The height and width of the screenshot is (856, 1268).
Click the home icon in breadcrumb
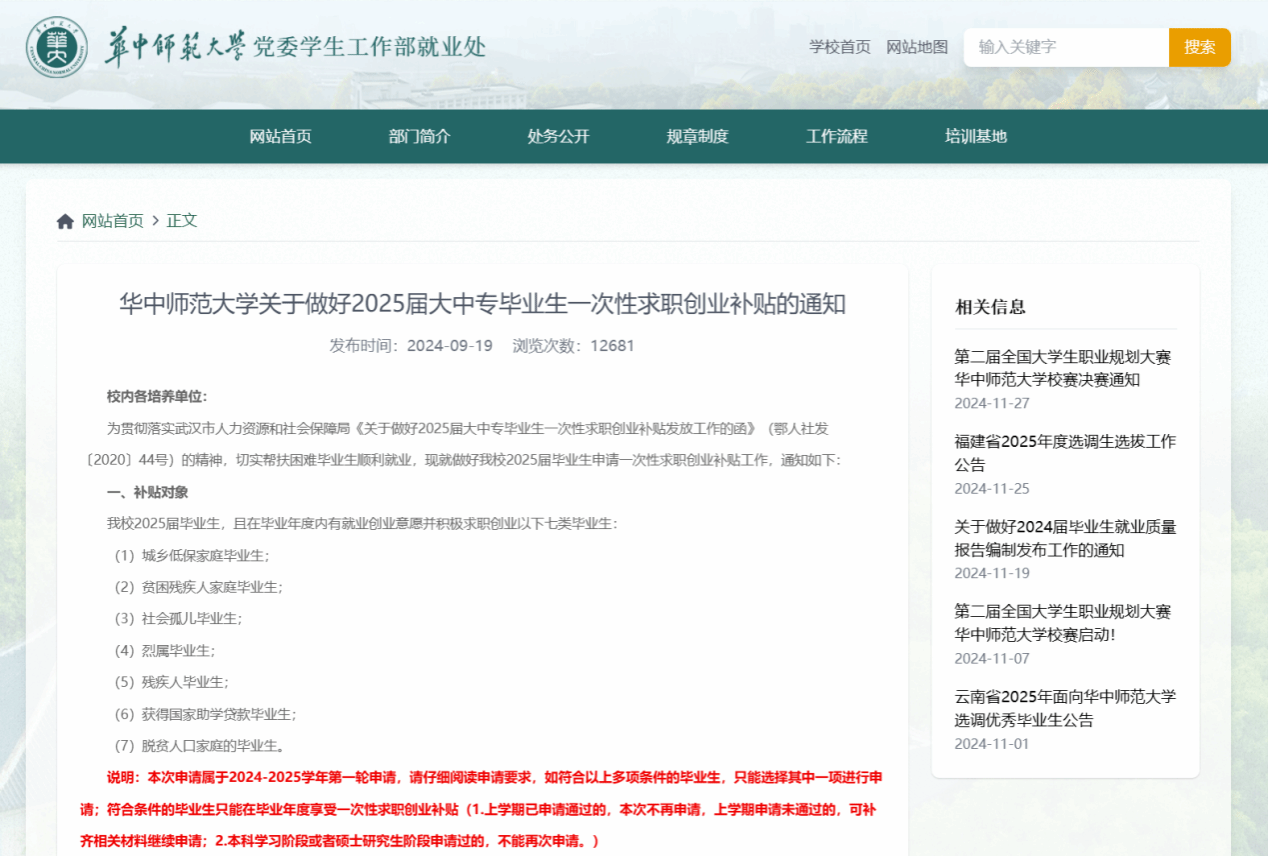tap(65, 221)
